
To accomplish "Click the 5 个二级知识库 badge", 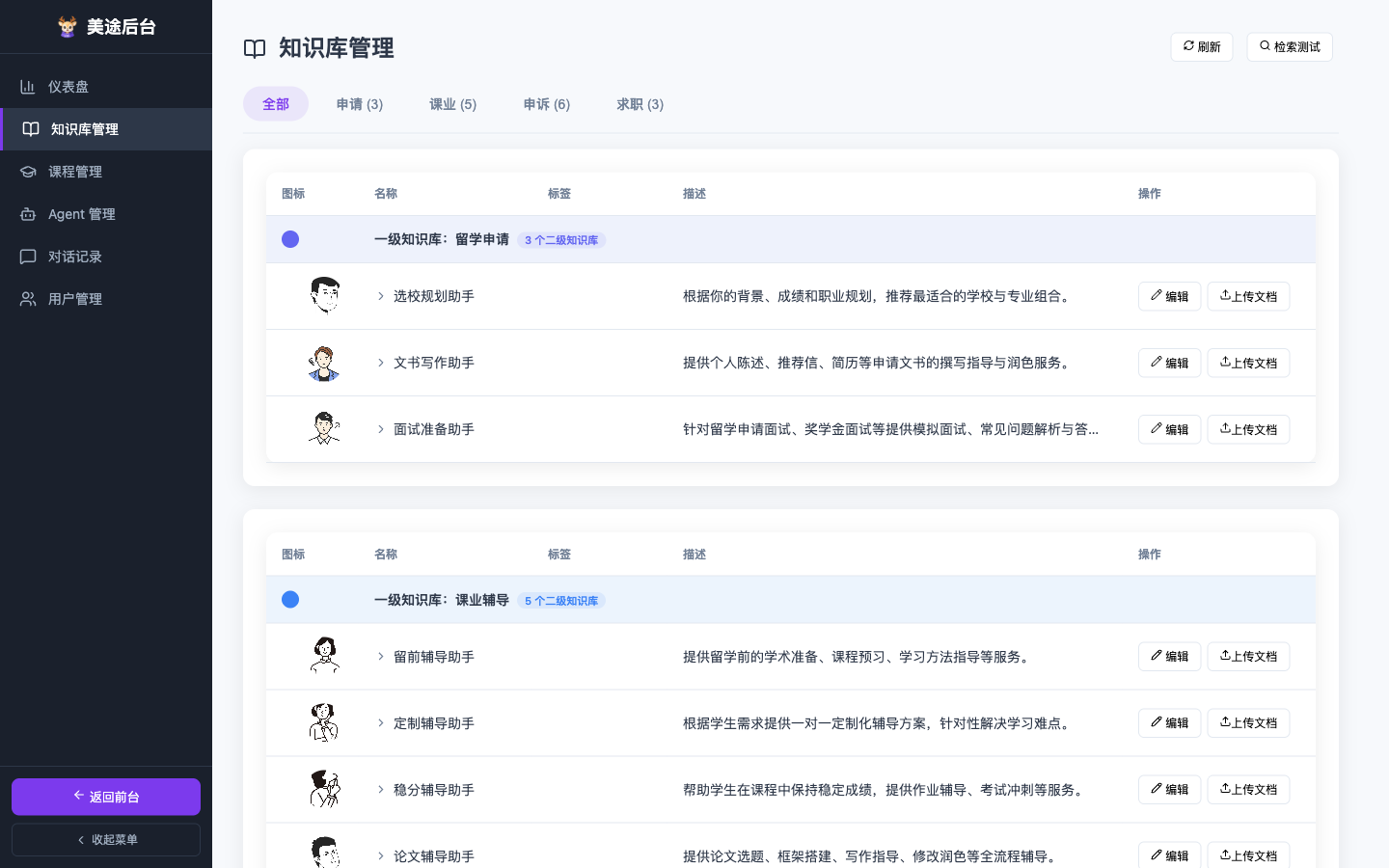I will 561,601.
